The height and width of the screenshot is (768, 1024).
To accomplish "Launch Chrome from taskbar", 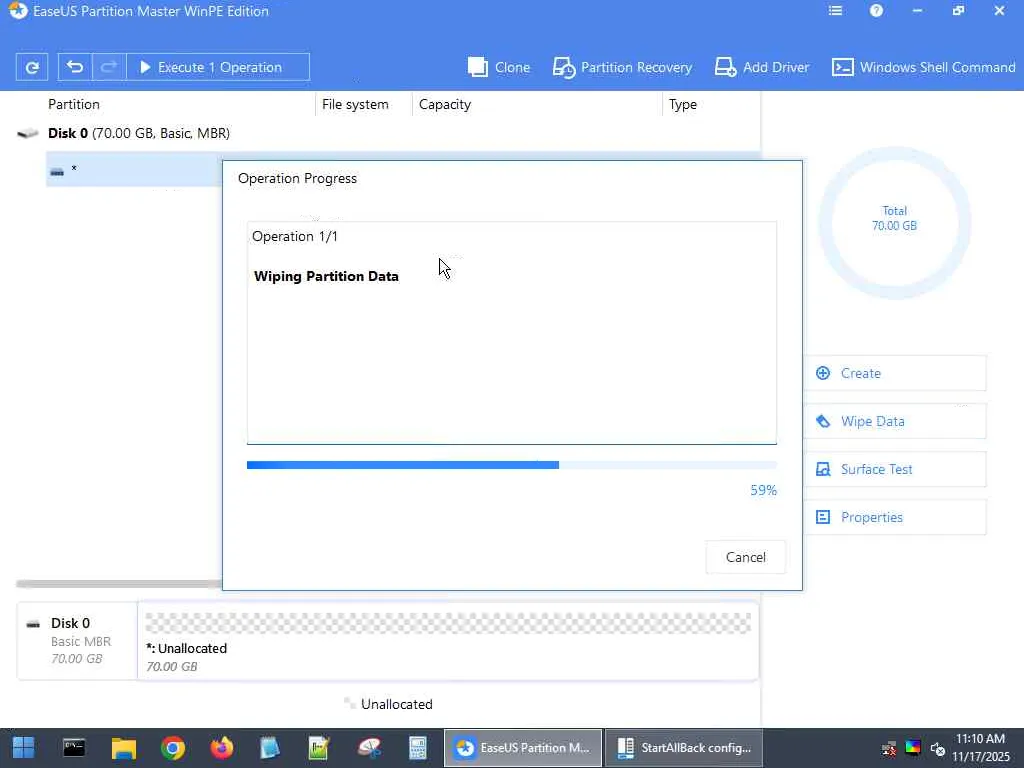I will [173, 748].
